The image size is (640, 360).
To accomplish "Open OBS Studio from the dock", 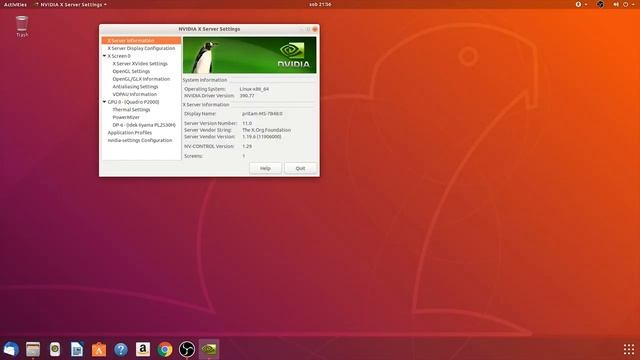I will 187,349.
